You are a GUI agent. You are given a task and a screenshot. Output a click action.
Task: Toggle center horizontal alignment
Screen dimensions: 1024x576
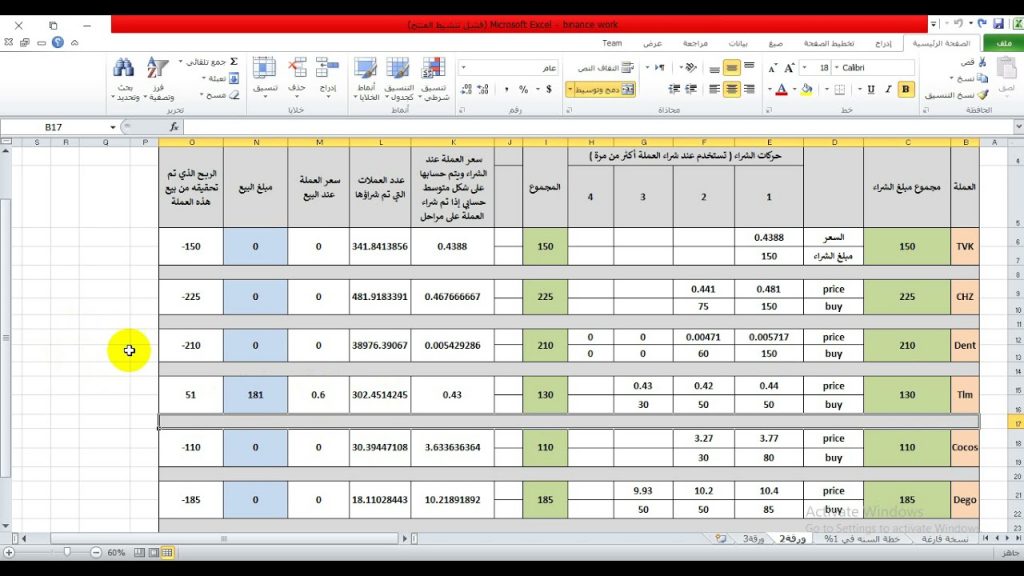731,89
